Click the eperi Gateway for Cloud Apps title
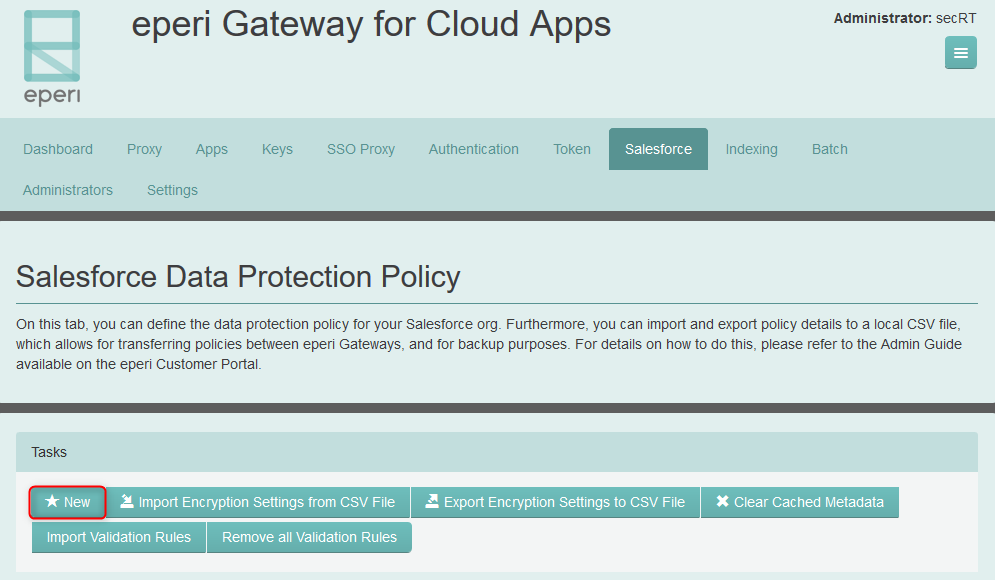995x580 pixels. pyautogui.click(x=371, y=25)
